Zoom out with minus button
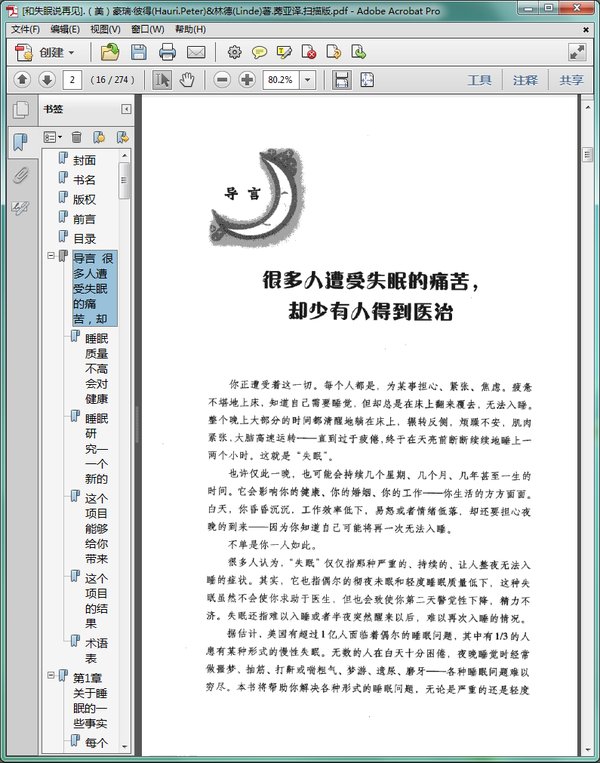Viewport: 600px width, 763px height. 222,79
